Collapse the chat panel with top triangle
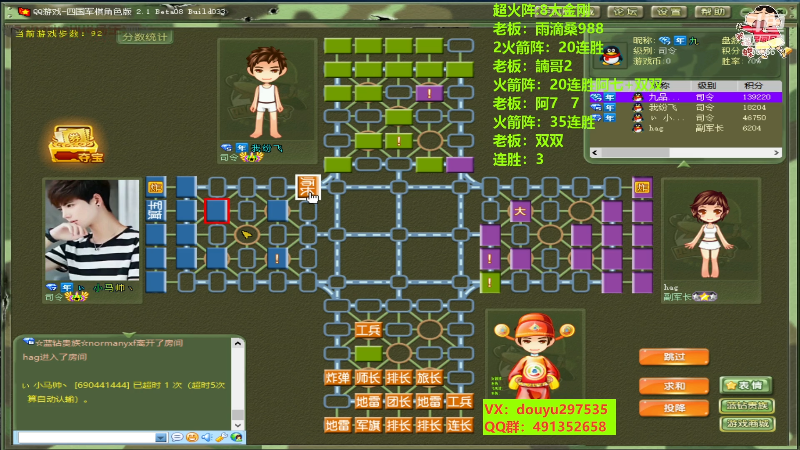This screenshot has height=450, width=800. [129, 335]
